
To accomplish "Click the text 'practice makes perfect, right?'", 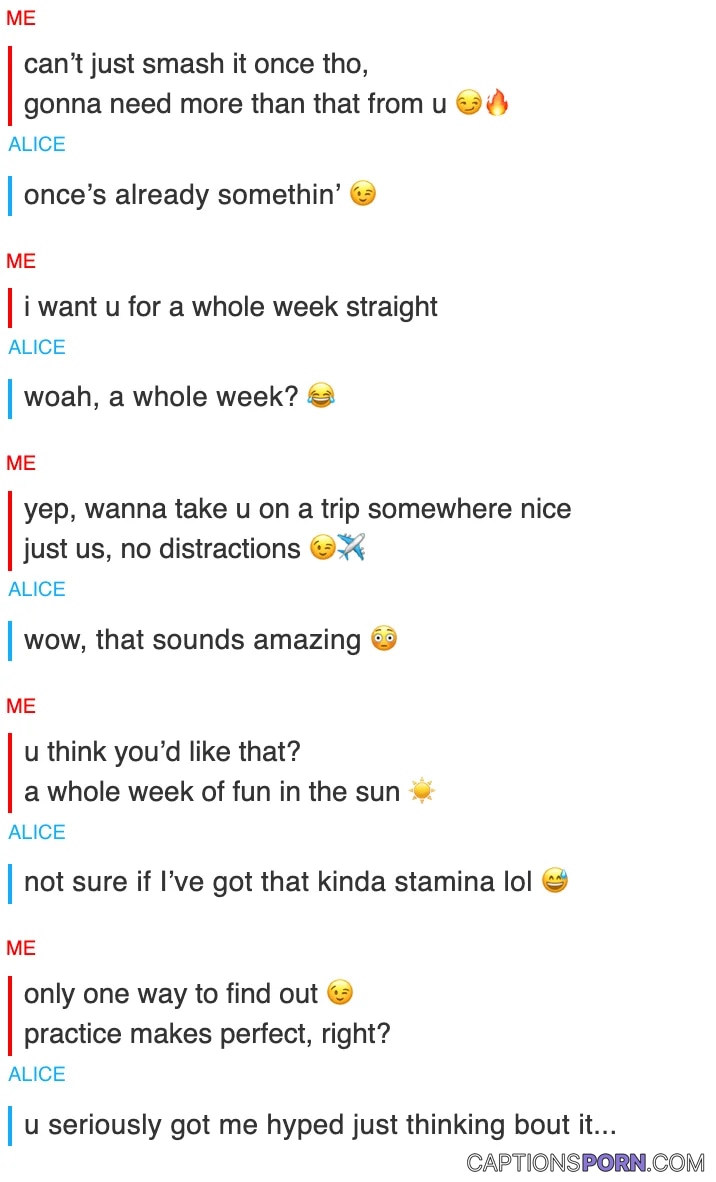I will coord(207,1033).
